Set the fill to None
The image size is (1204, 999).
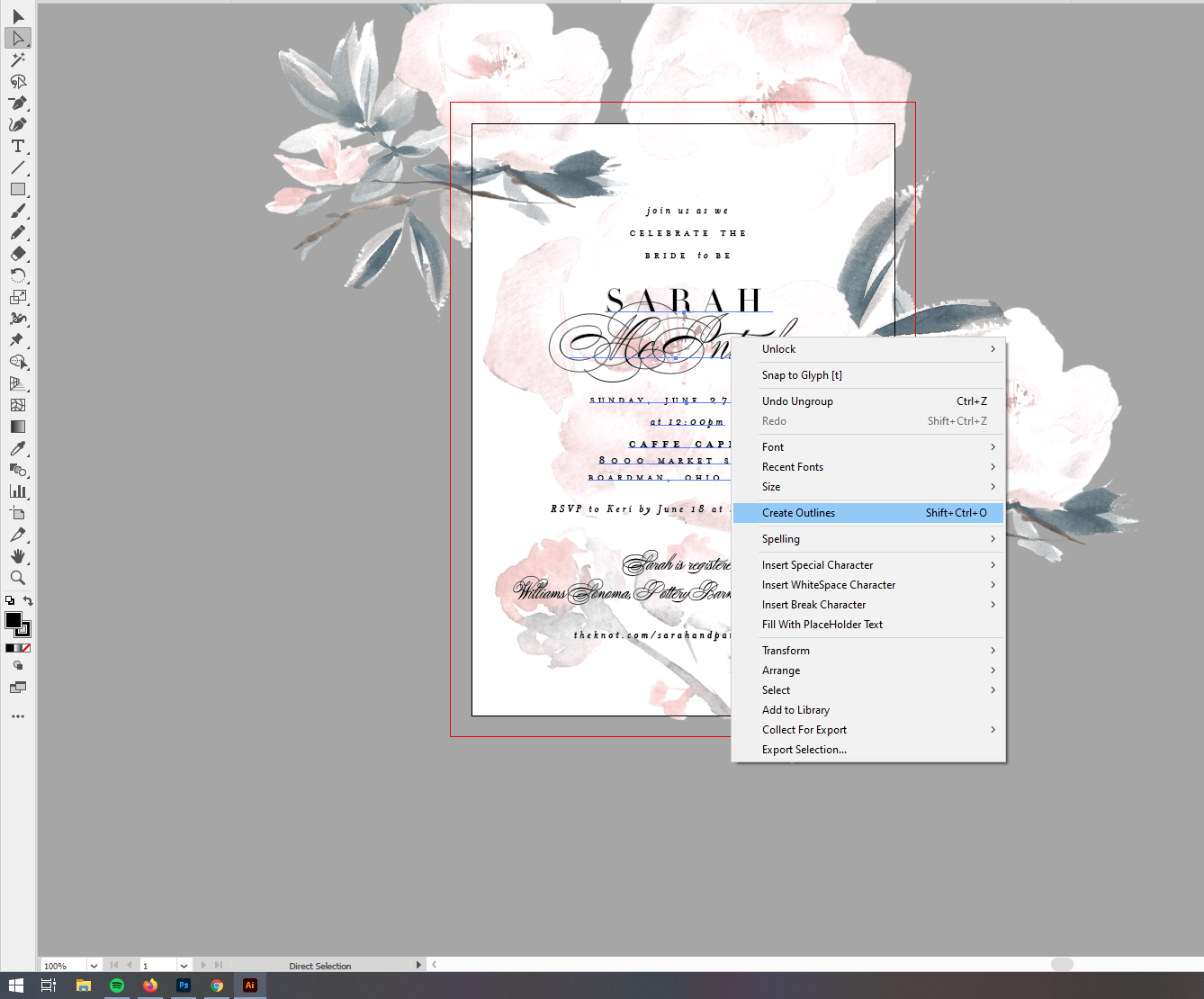26,648
